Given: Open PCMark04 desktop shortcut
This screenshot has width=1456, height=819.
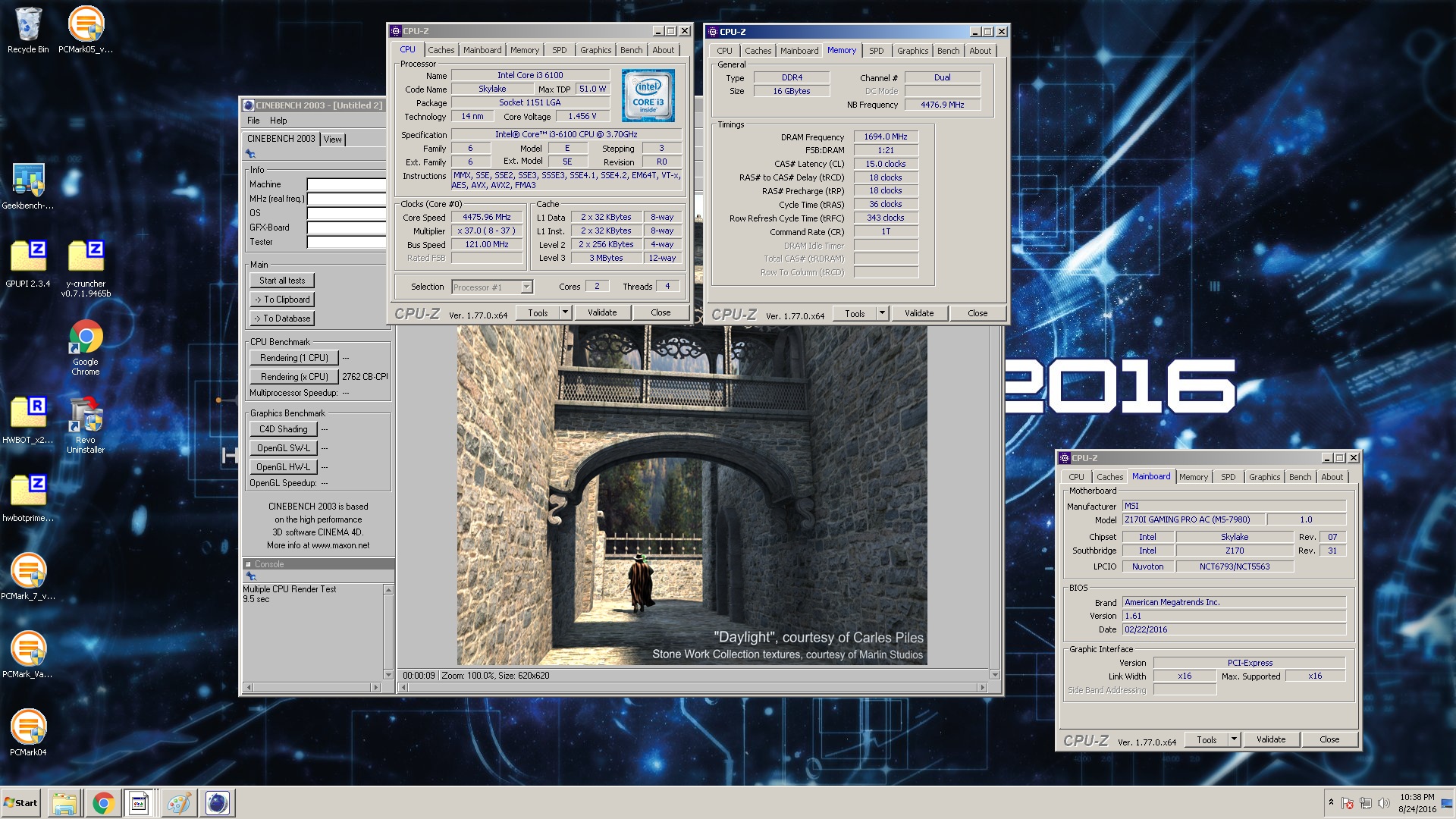Looking at the screenshot, I should coord(28,733).
